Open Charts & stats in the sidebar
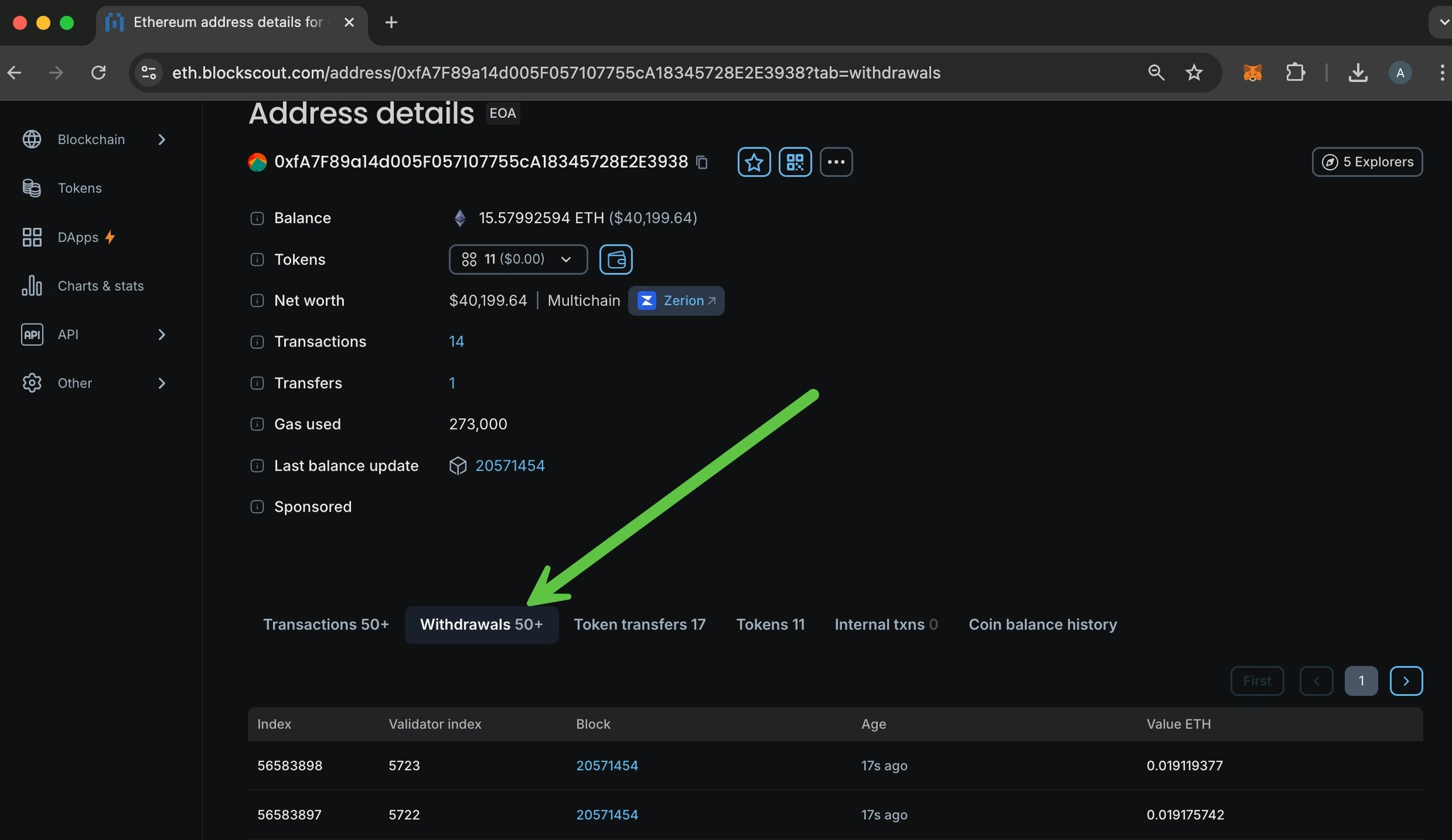Image resolution: width=1452 pixels, height=840 pixels. [x=100, y=285]
